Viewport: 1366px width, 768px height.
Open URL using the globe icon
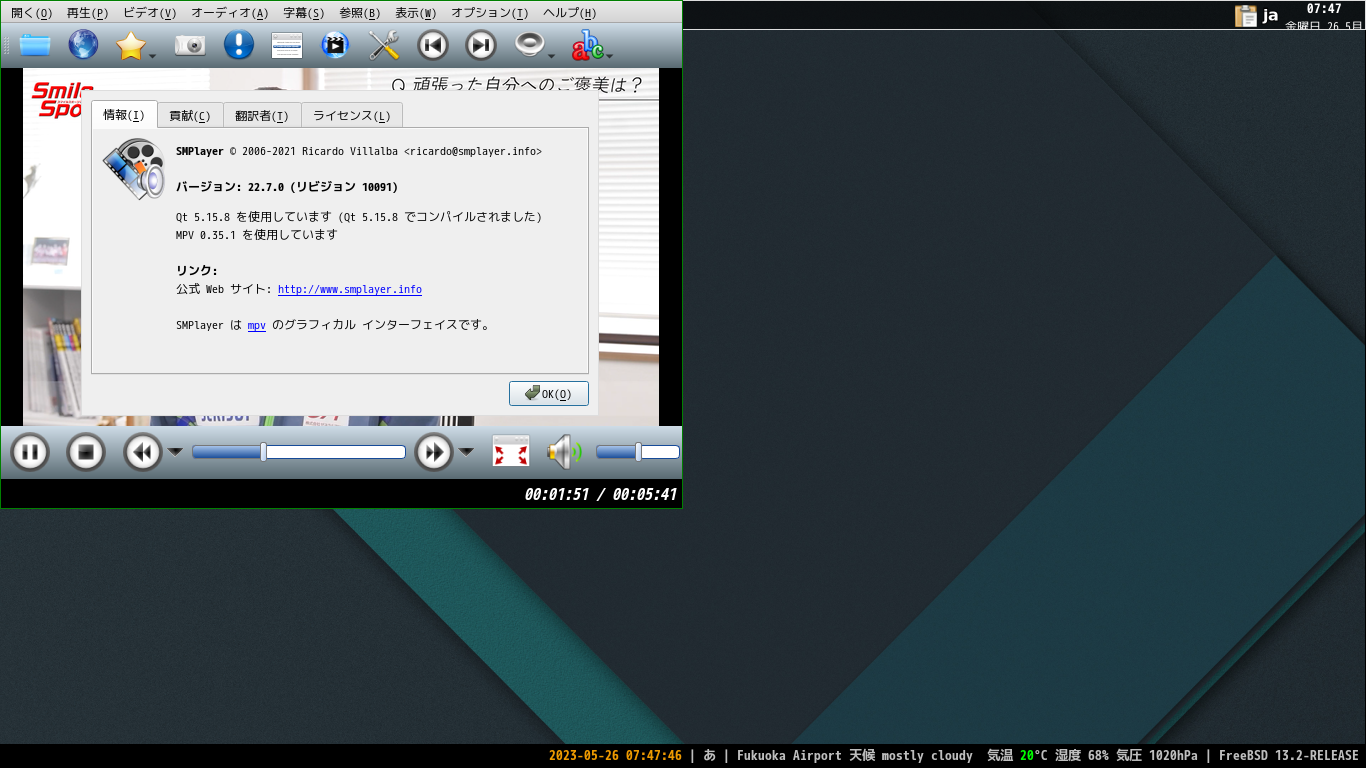[x=83, y=45]
